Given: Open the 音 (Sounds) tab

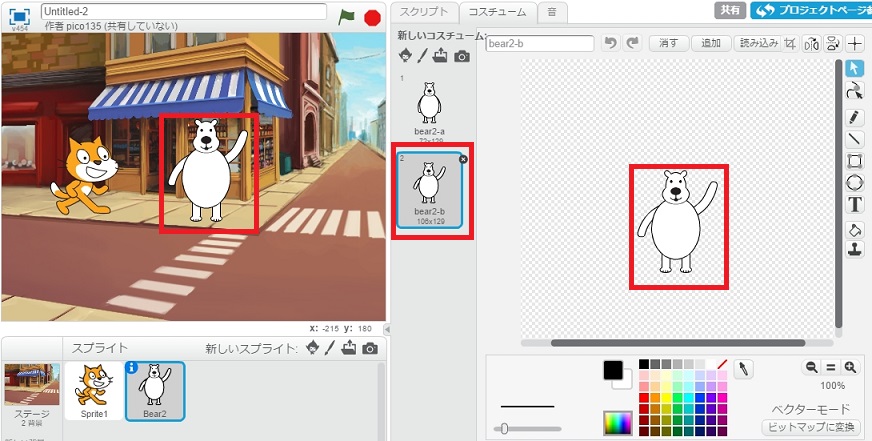Looking at the screenshot, I should point(552,11).
